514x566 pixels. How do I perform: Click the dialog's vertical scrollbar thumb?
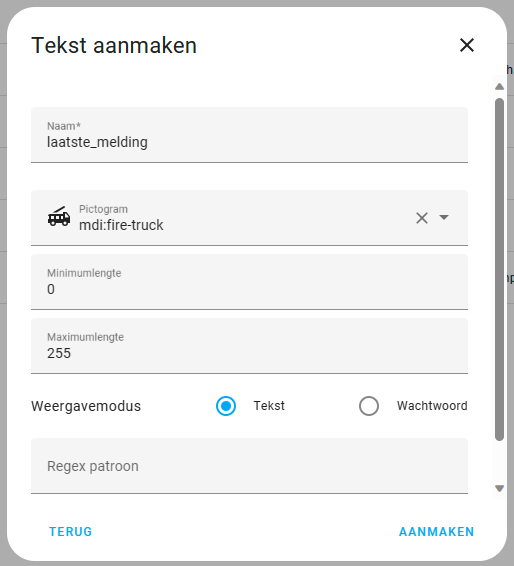coord(500,269)
